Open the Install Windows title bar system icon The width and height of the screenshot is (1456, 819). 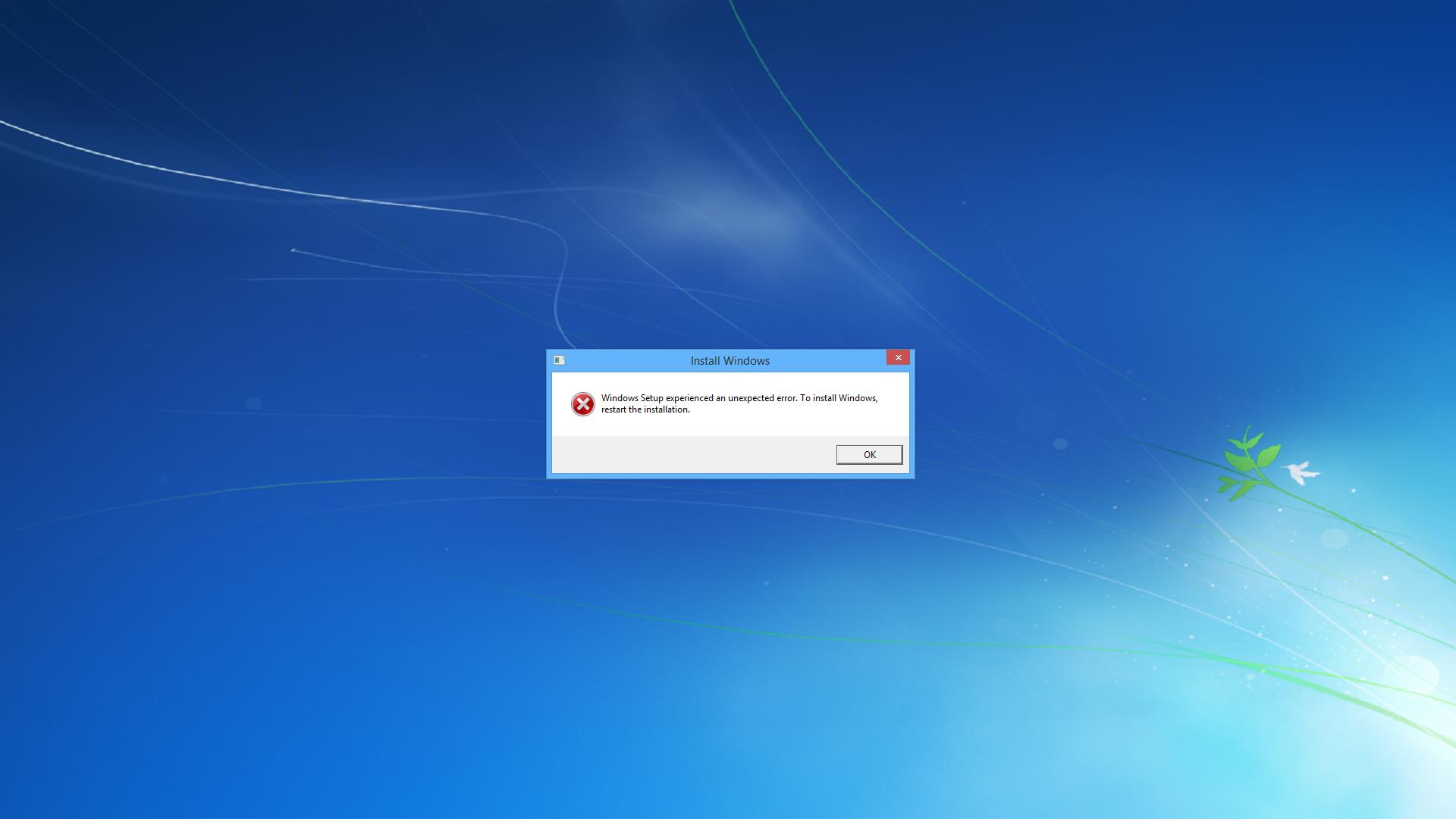pyautogui.click(x=559, y=360)
